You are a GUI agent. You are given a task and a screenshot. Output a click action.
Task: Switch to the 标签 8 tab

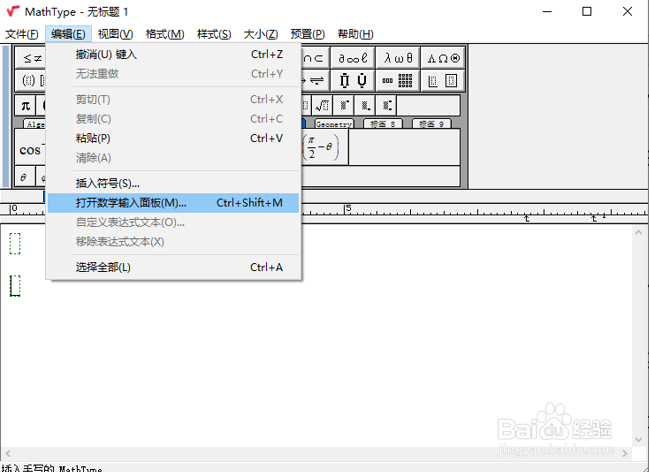pos(382,124)
